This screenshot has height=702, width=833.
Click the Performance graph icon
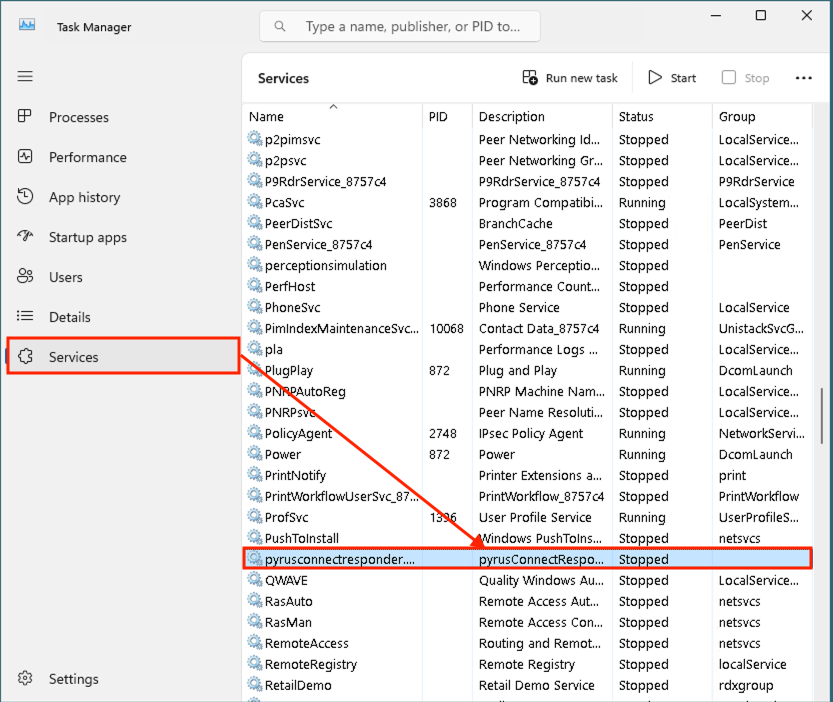pyautogui.click(x=25, y=157)
